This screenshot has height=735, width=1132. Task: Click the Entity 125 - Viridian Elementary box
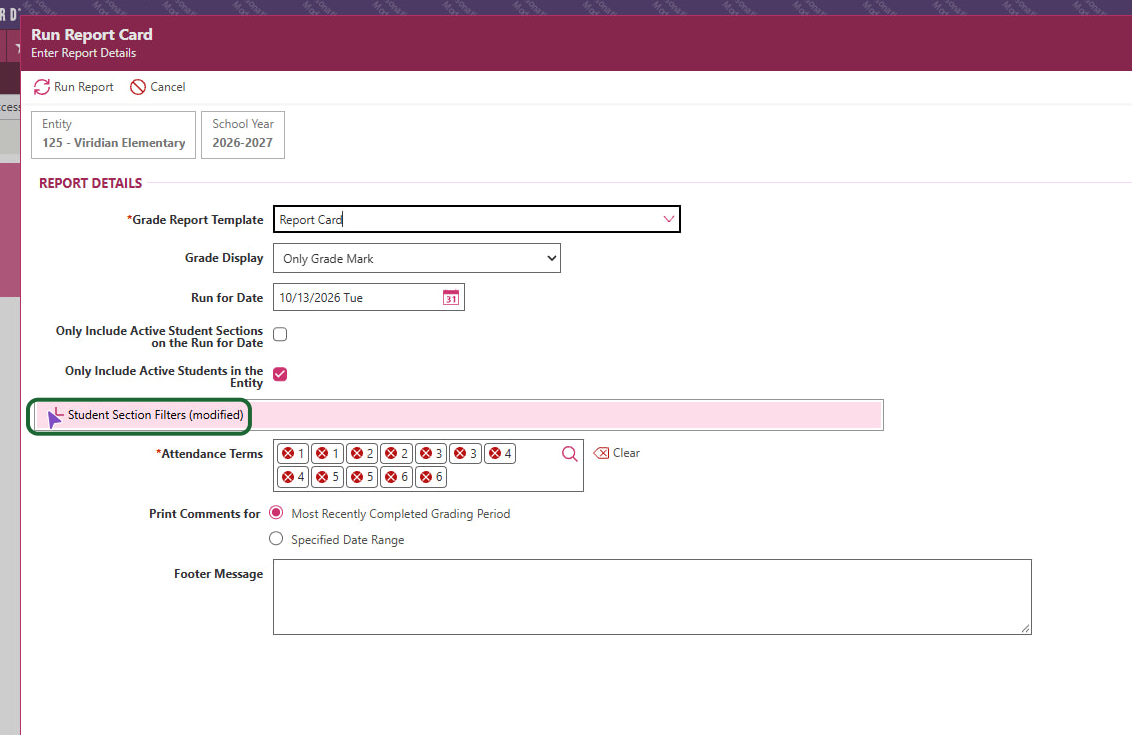(x=113, y=134)
